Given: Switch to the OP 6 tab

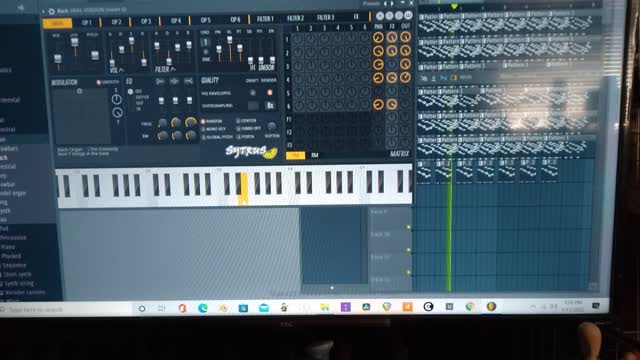Looking at the screenshot, I should 235,20.
